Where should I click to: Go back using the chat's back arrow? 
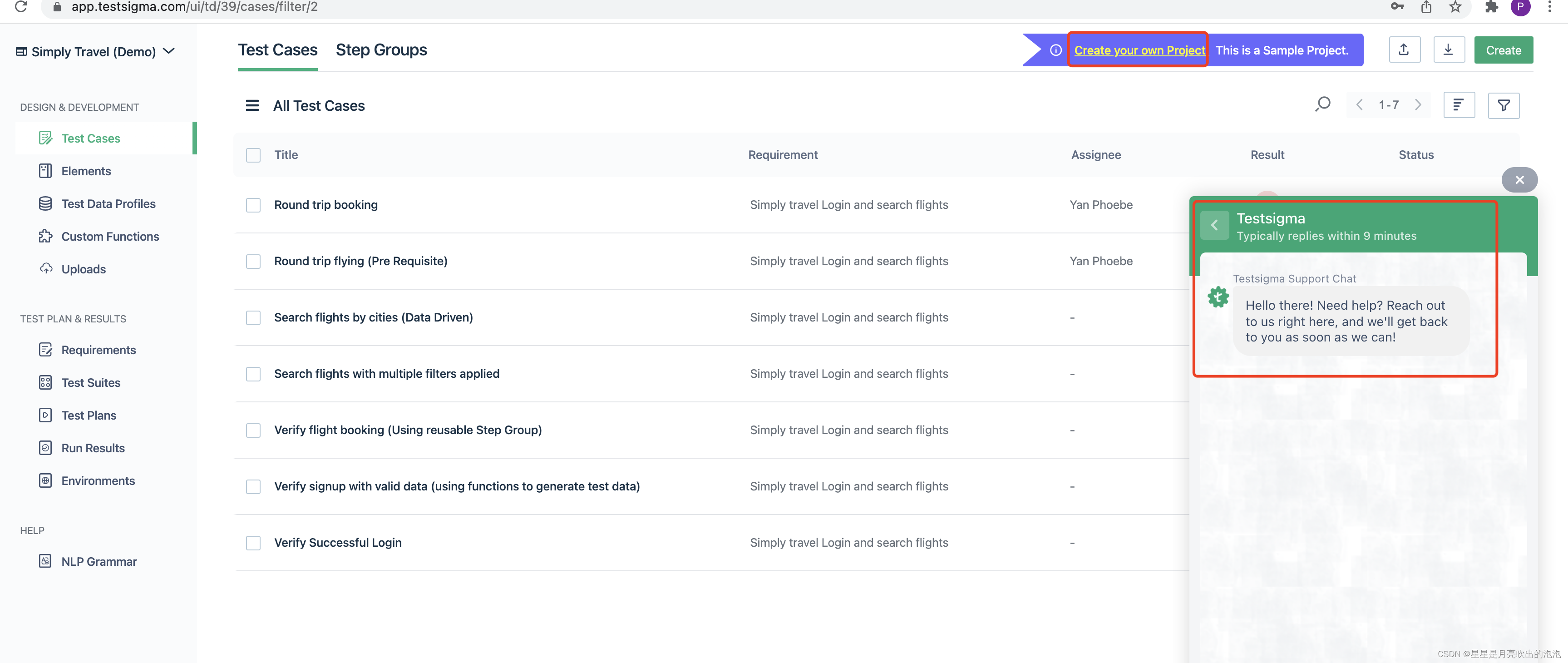pyautogui.click(x=1214, y=225)
